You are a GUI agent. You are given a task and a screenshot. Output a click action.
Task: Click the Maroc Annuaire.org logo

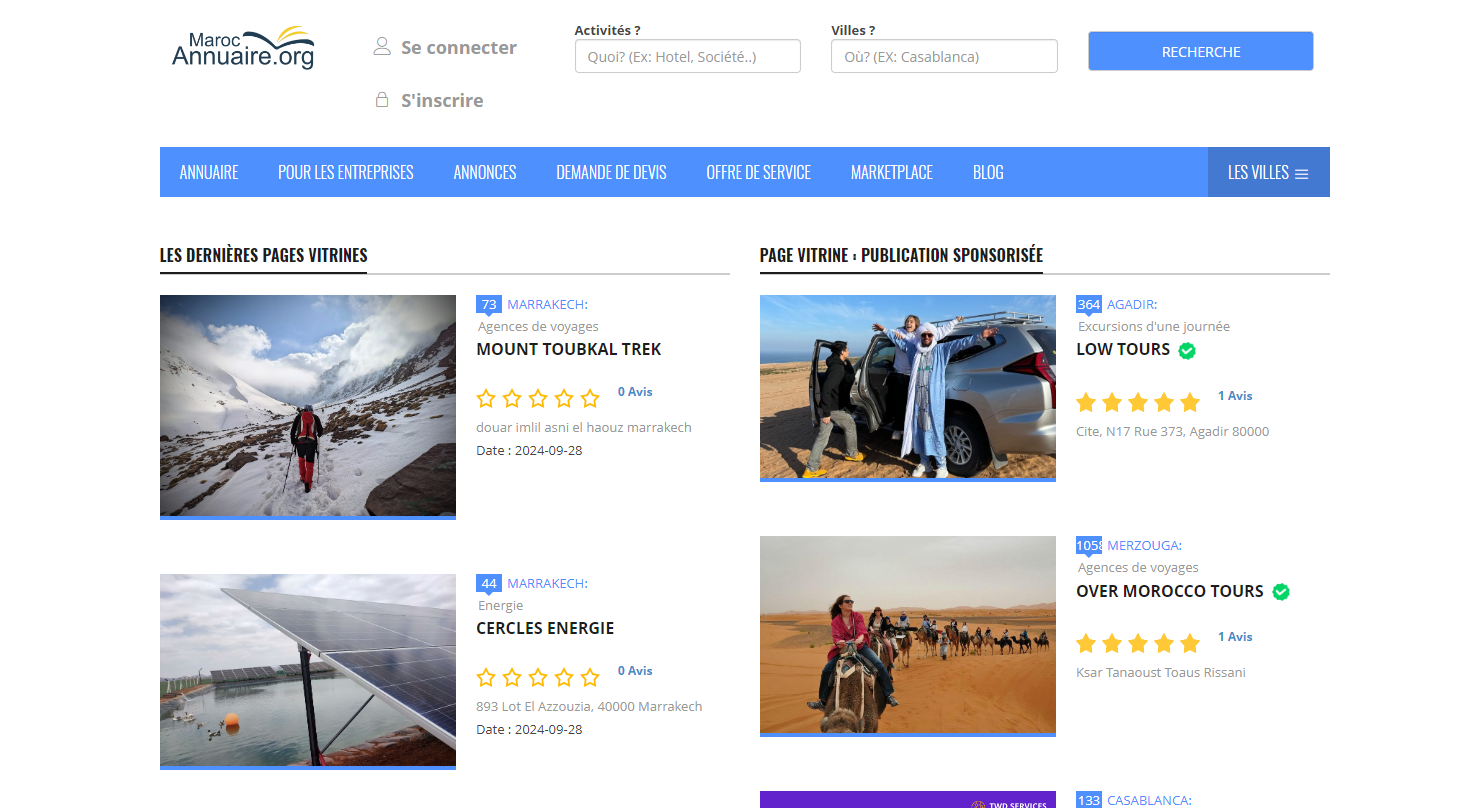click(x=243, y=48)
